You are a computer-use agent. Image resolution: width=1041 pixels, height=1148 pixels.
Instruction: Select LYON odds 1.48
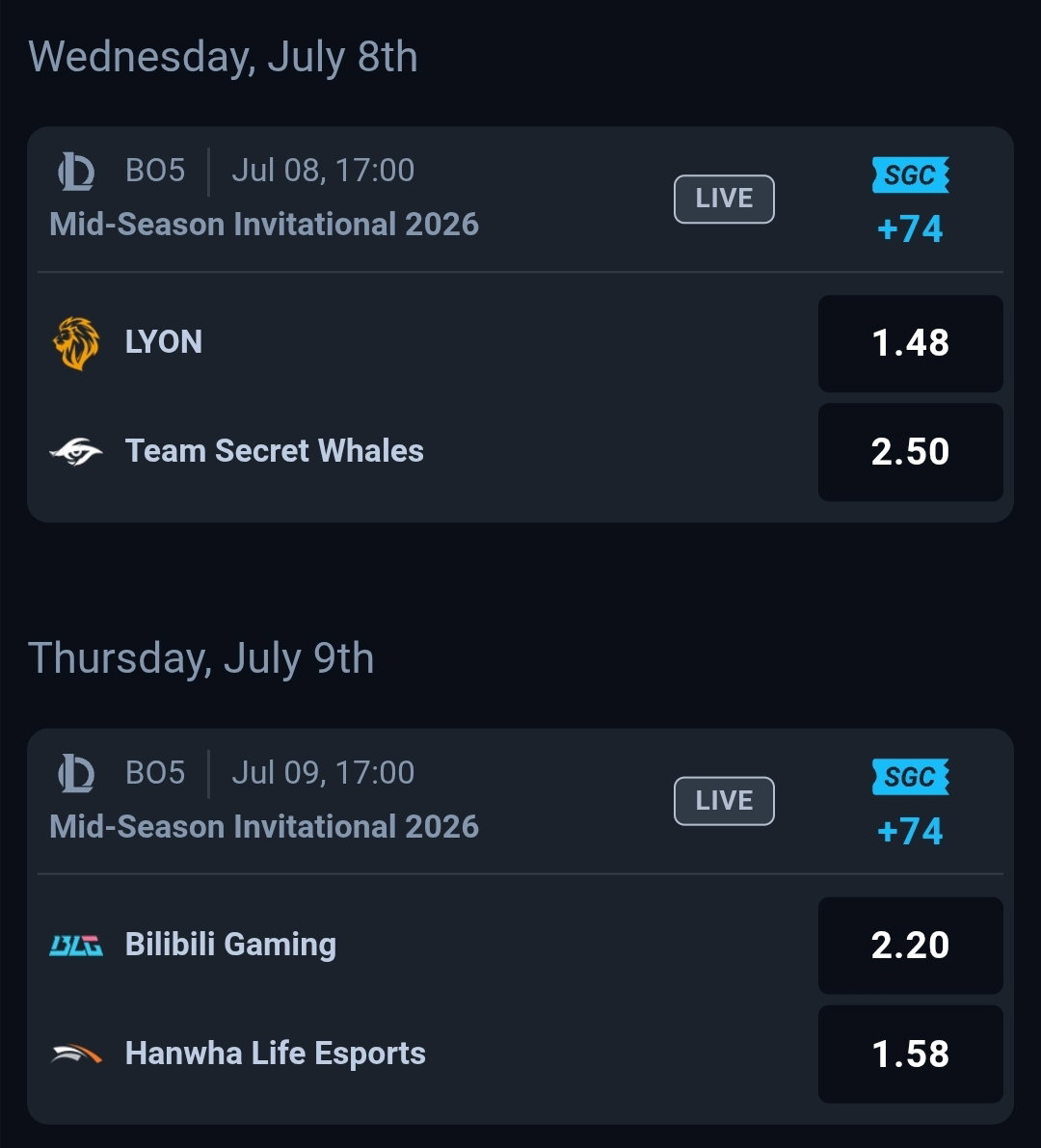pos(910,343)
